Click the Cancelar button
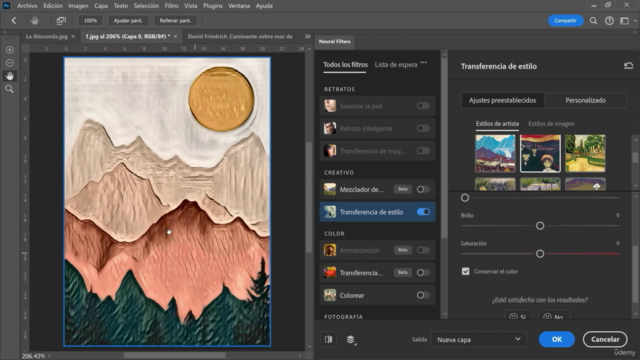The height and width of the screenshot is (360, 640). point(605,339)
